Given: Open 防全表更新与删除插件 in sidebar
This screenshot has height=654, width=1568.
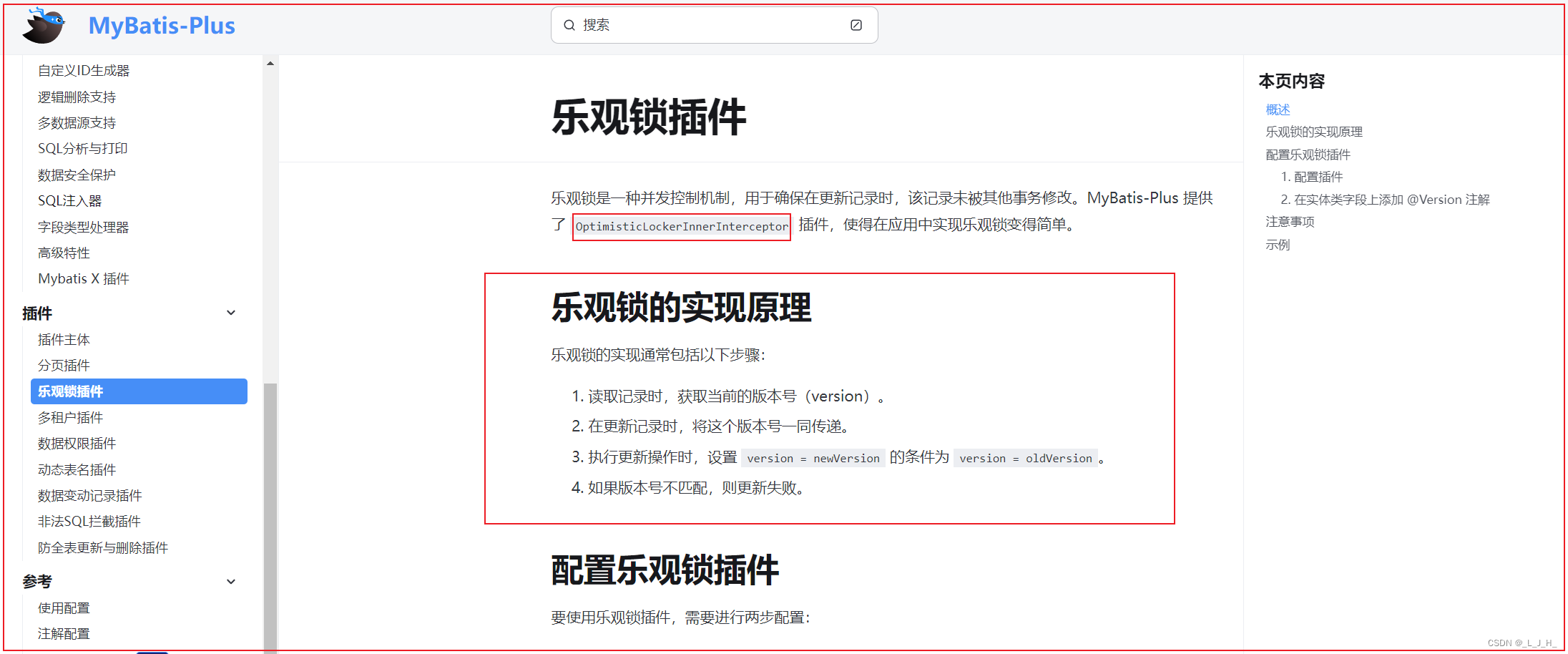Looking at the screenshot, I should [102, 548].
